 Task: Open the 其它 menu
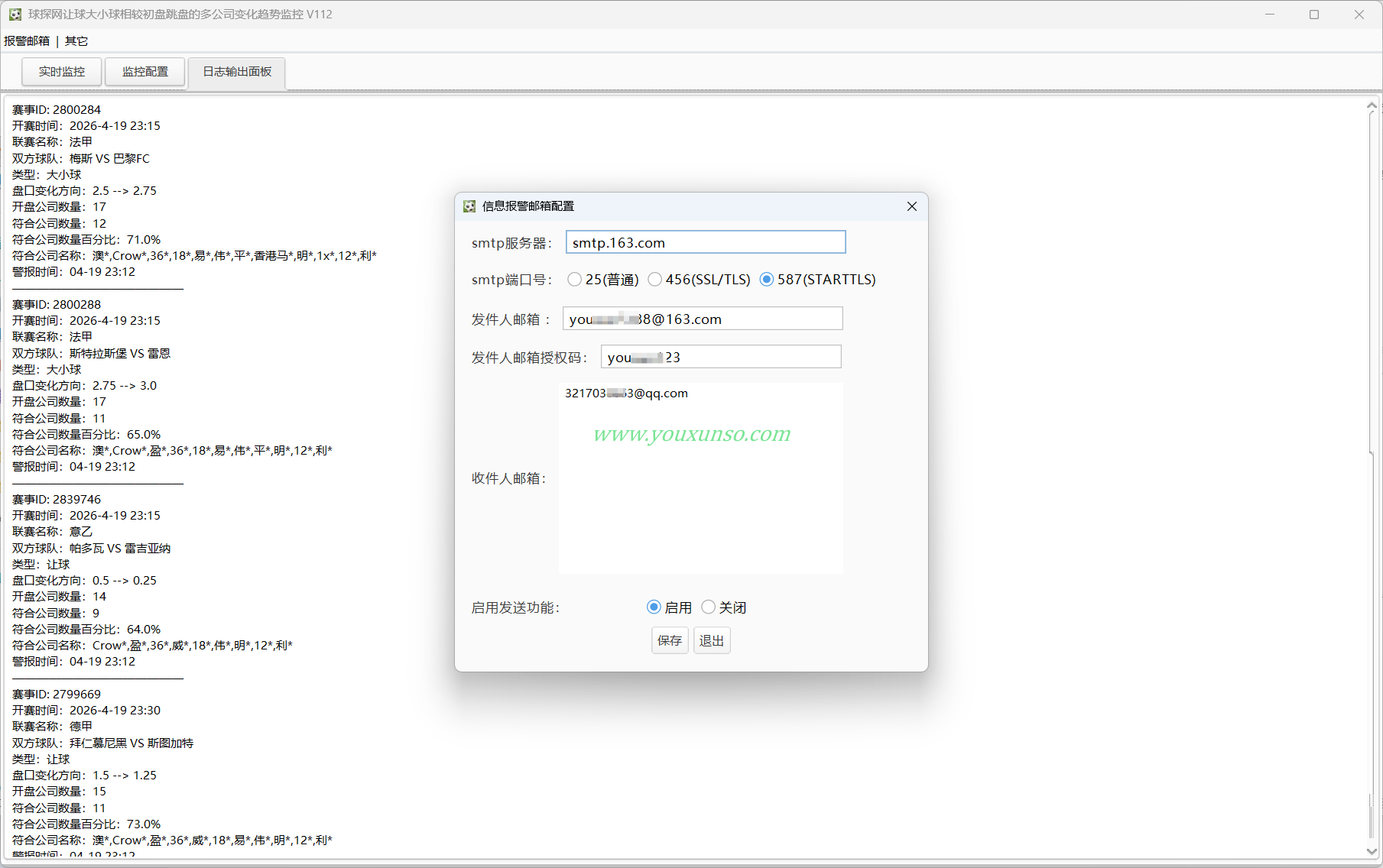[x=76, y=41]
